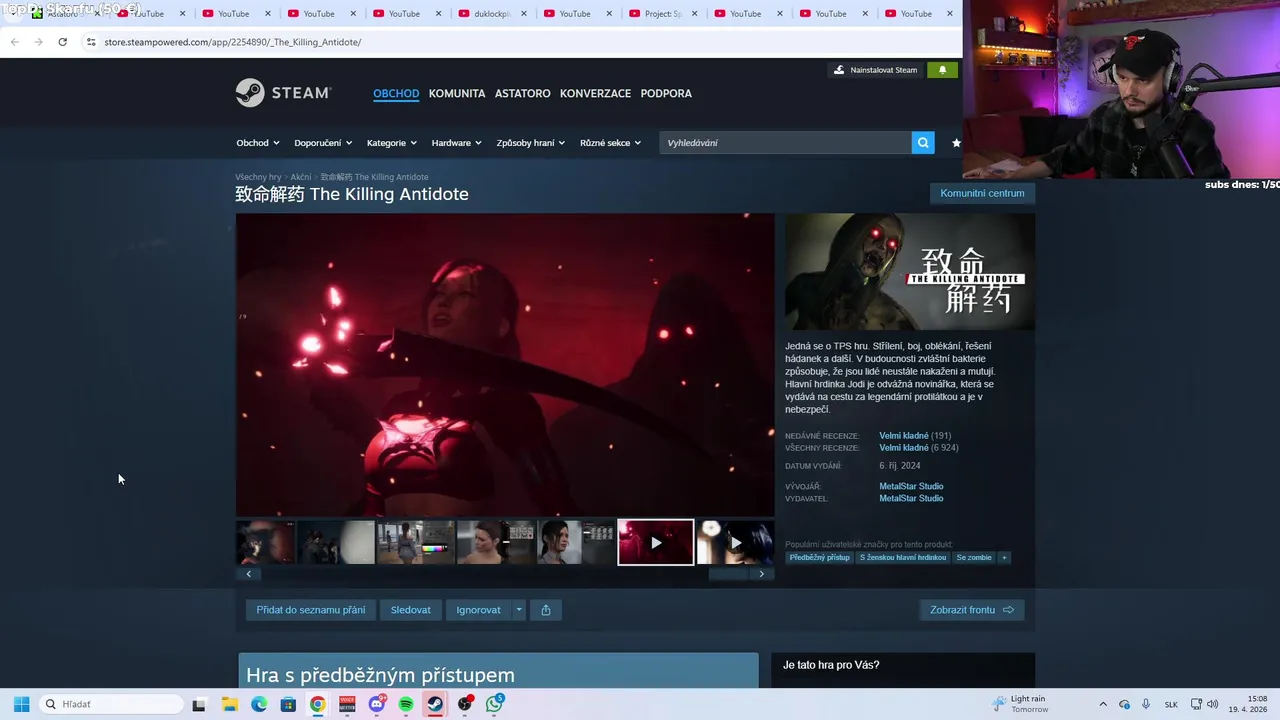Screen dimensions: 1280x720
Task: Open the KONVERZACE menu item
Action: point(595,93)
